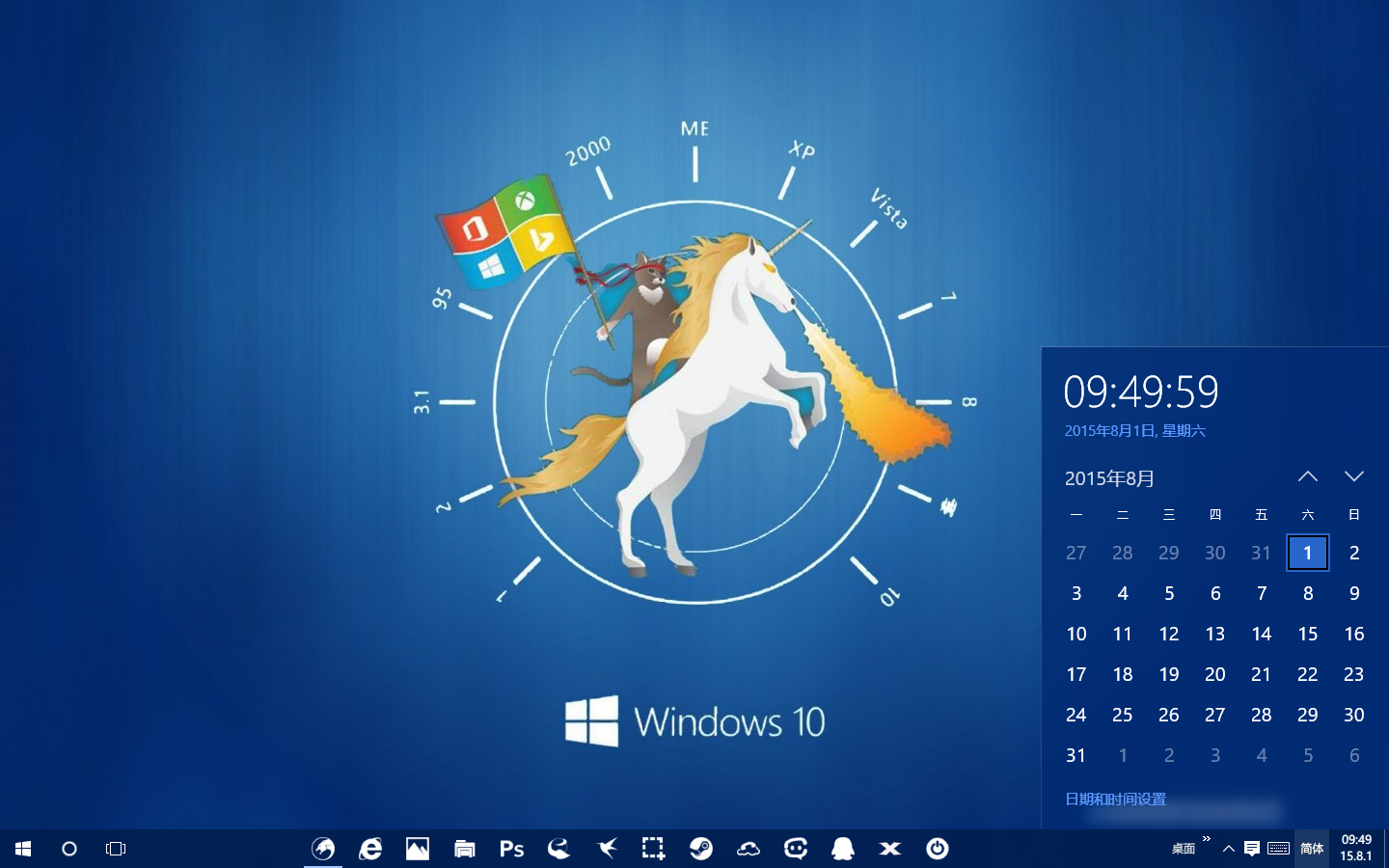
Task: Open the X-shaped app taskbar icon
Action: (x=890, y=849)
